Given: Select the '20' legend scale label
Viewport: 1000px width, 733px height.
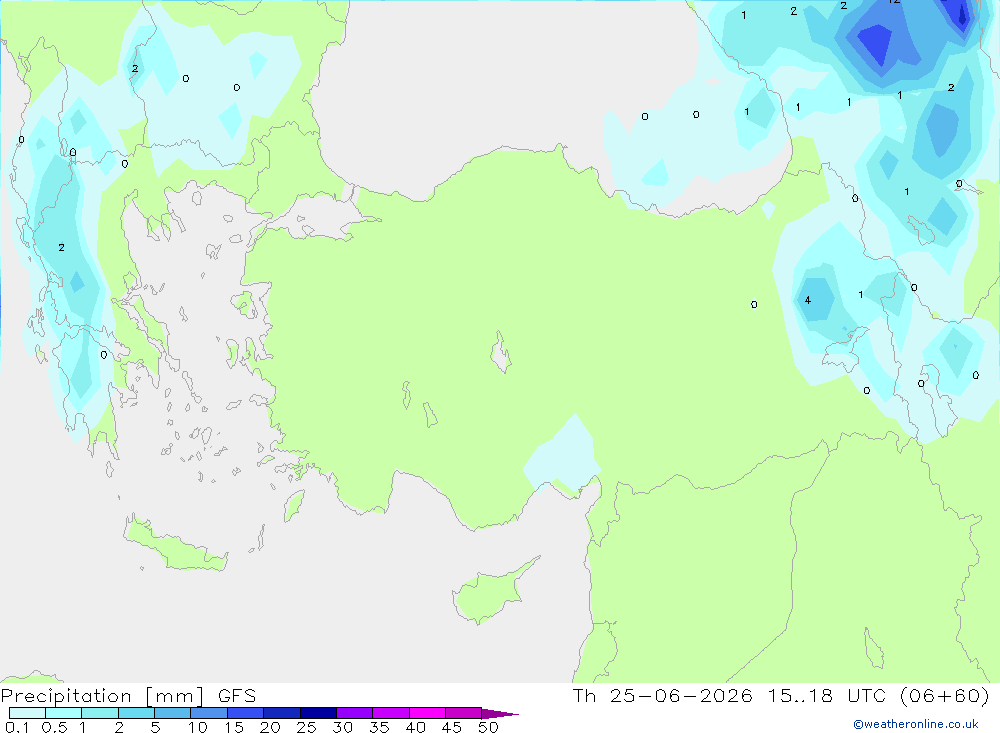Looking at the screenshot, I should pyautogui.click(x=270, y=727).
